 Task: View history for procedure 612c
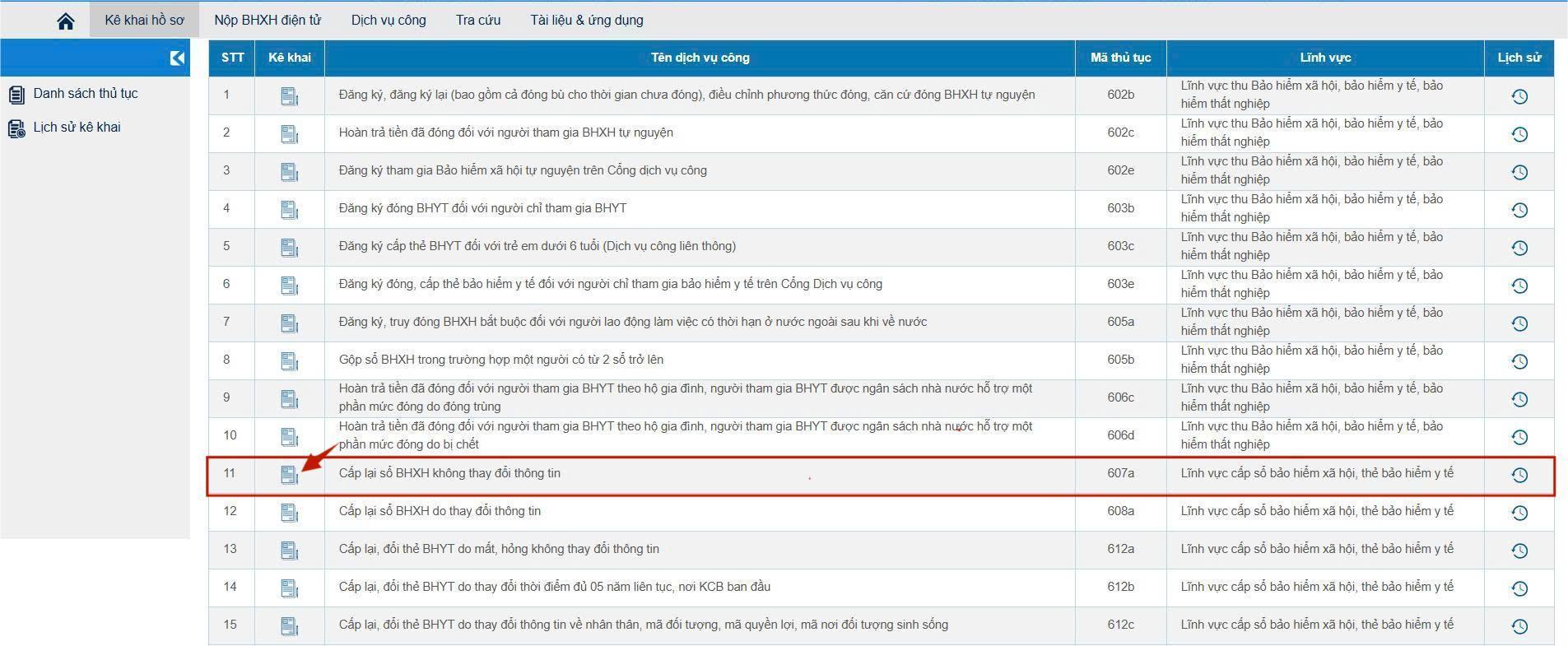1519,626
